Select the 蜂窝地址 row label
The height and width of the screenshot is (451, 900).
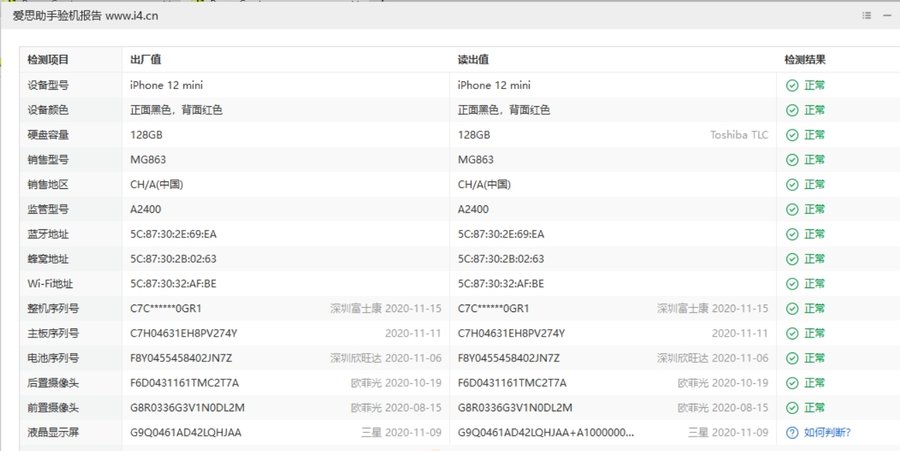(48, 259)
